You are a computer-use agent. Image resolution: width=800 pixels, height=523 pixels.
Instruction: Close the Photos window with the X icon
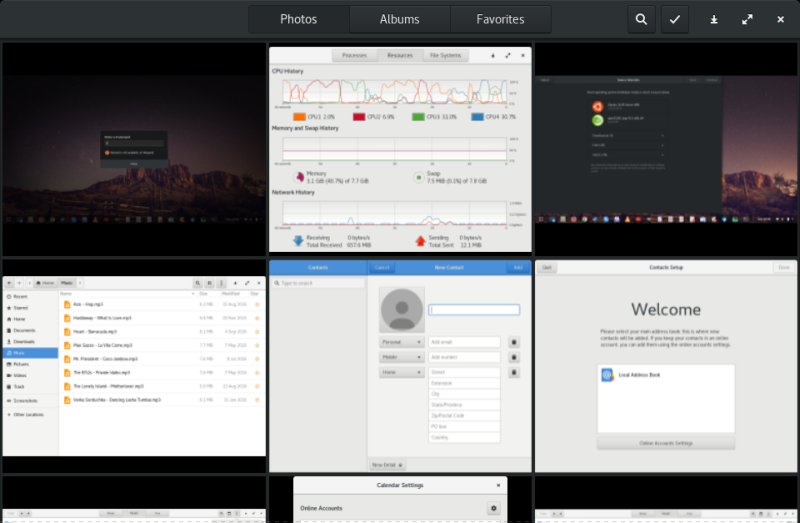point(781,19)
